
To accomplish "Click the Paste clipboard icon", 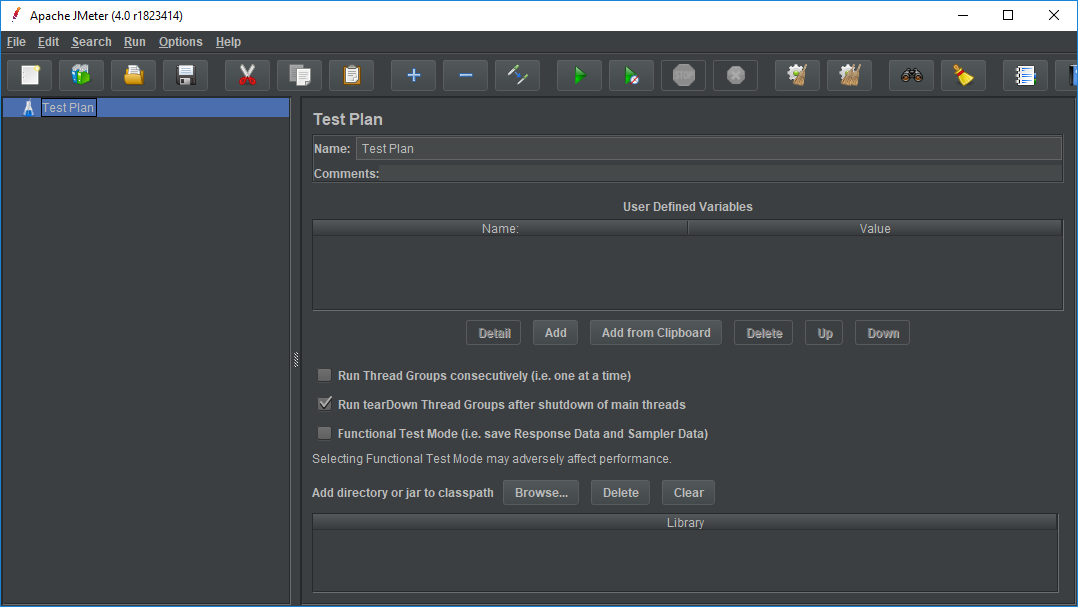I will click(x=351, y=75).
